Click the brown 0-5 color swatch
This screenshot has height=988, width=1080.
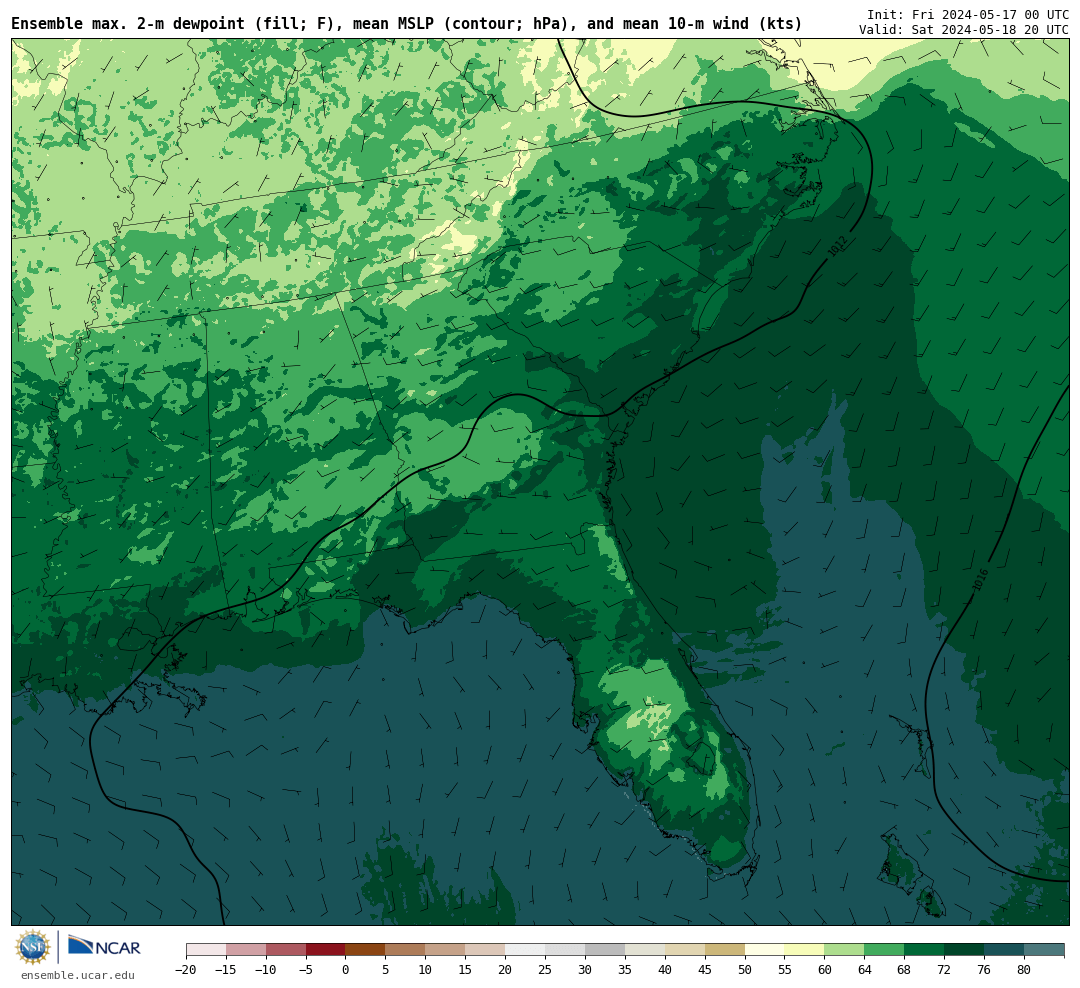(x=365, y=950)
